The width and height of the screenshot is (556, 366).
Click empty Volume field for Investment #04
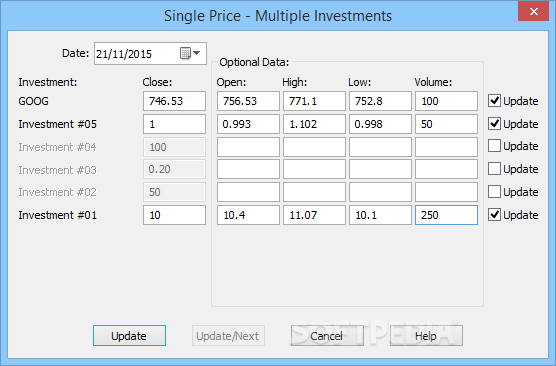click(446, 147)
